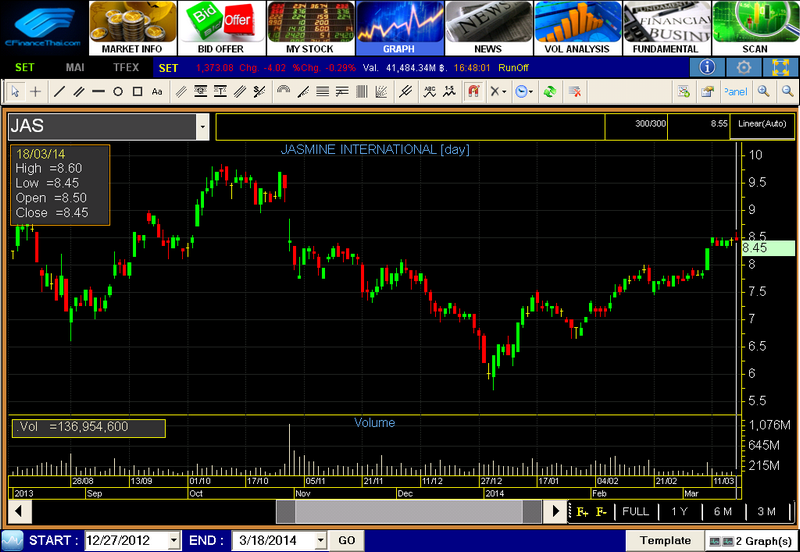This screenshot has height=552, width=800.
Task: Pick the fan lines tool
Action: coord(381,92)
